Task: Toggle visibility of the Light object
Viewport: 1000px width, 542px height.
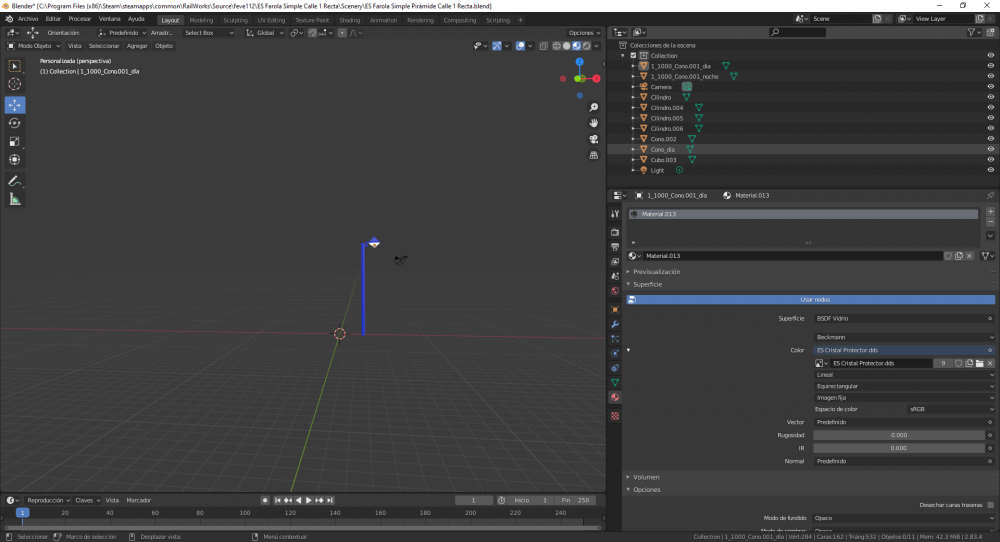Action: click(990, 170)
